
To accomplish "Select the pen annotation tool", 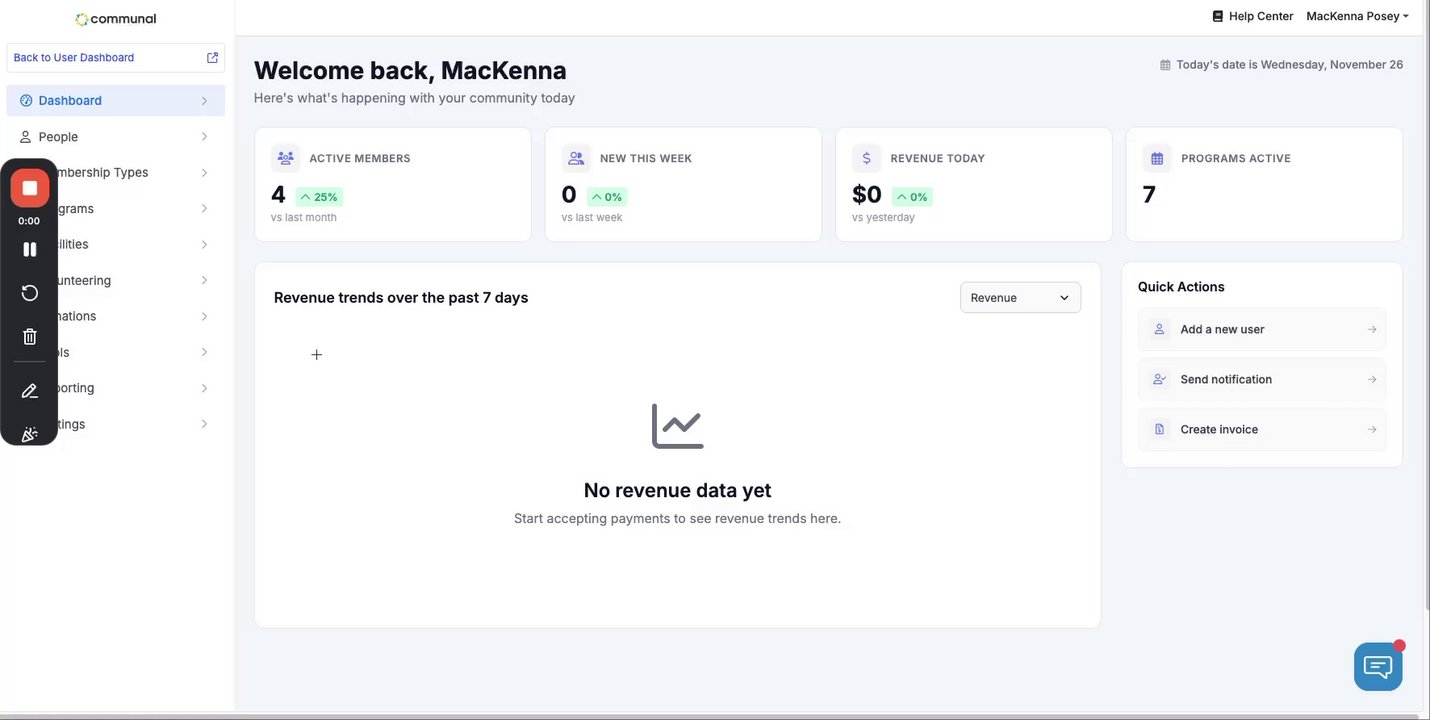I will pyautogui.click(x=30, y=391).
